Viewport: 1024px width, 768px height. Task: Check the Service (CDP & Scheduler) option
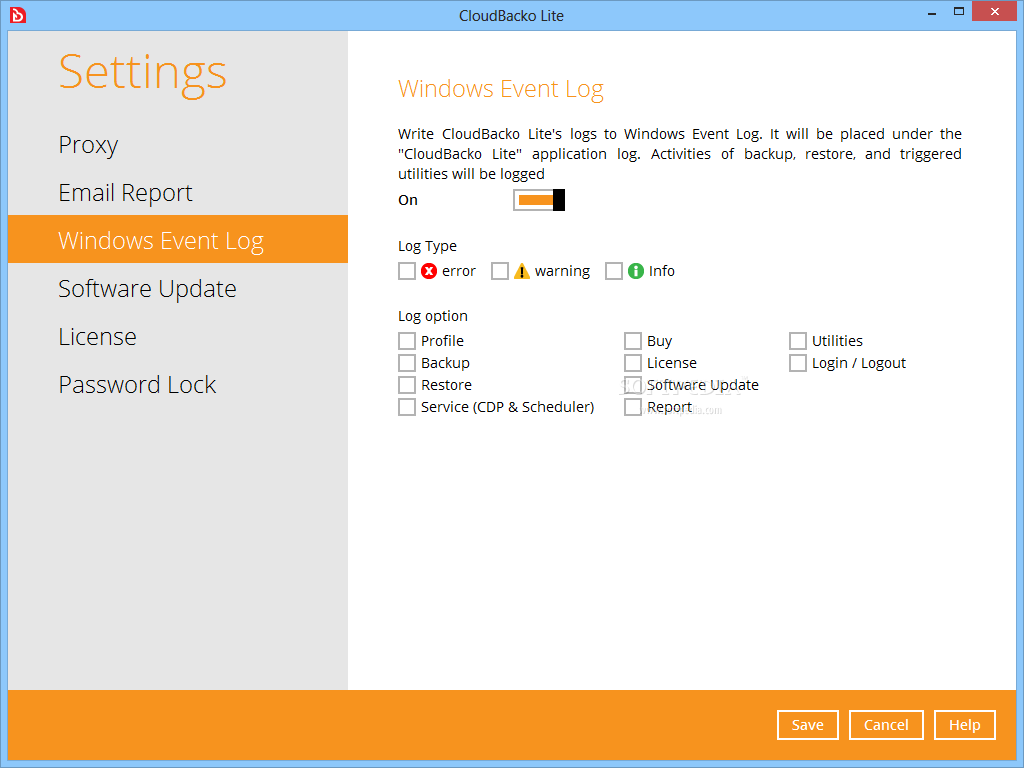pos(407,407)
